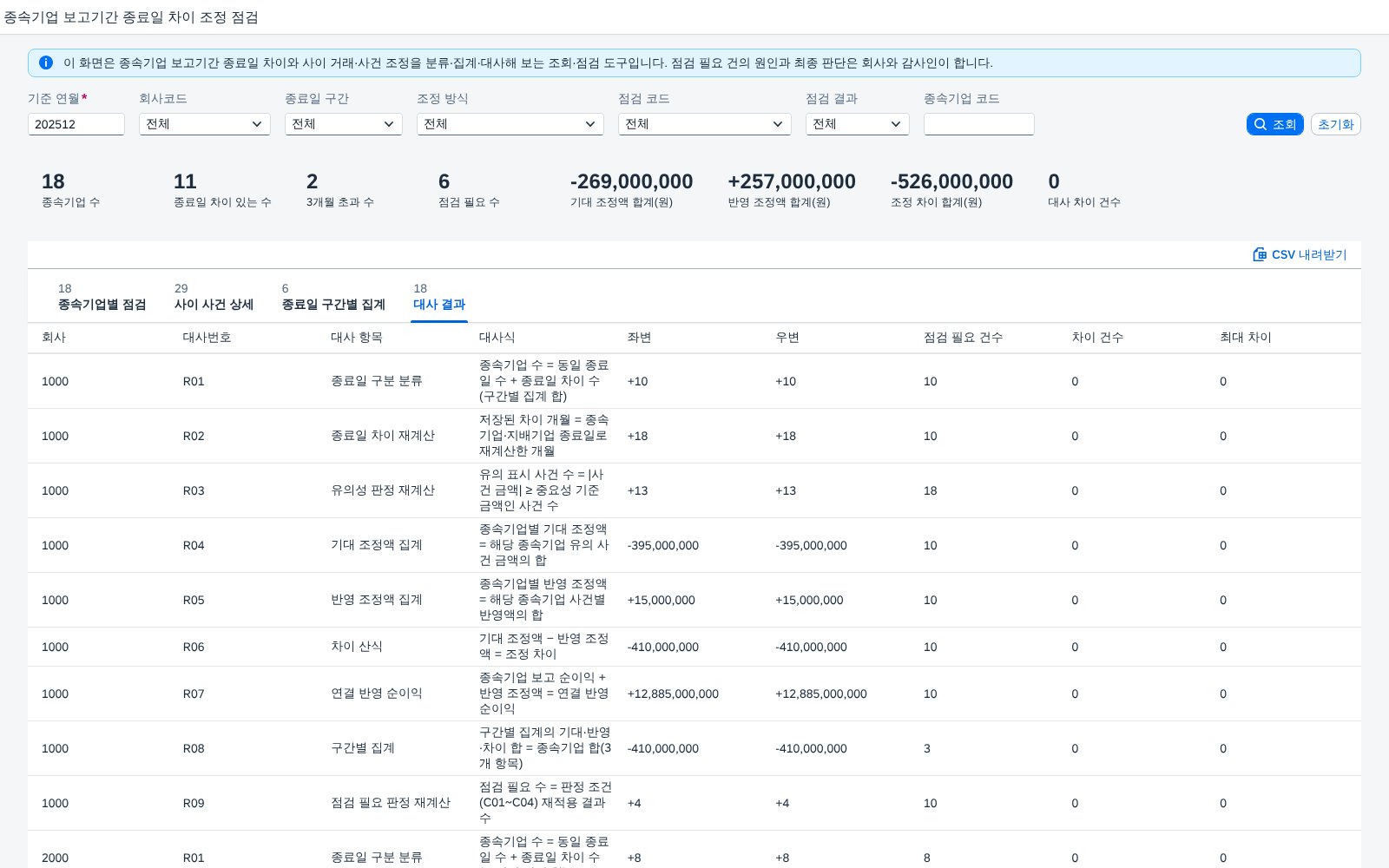Click the 우변 column header
This screenshot has width=1389, height=868.
(x=787, y=338)
